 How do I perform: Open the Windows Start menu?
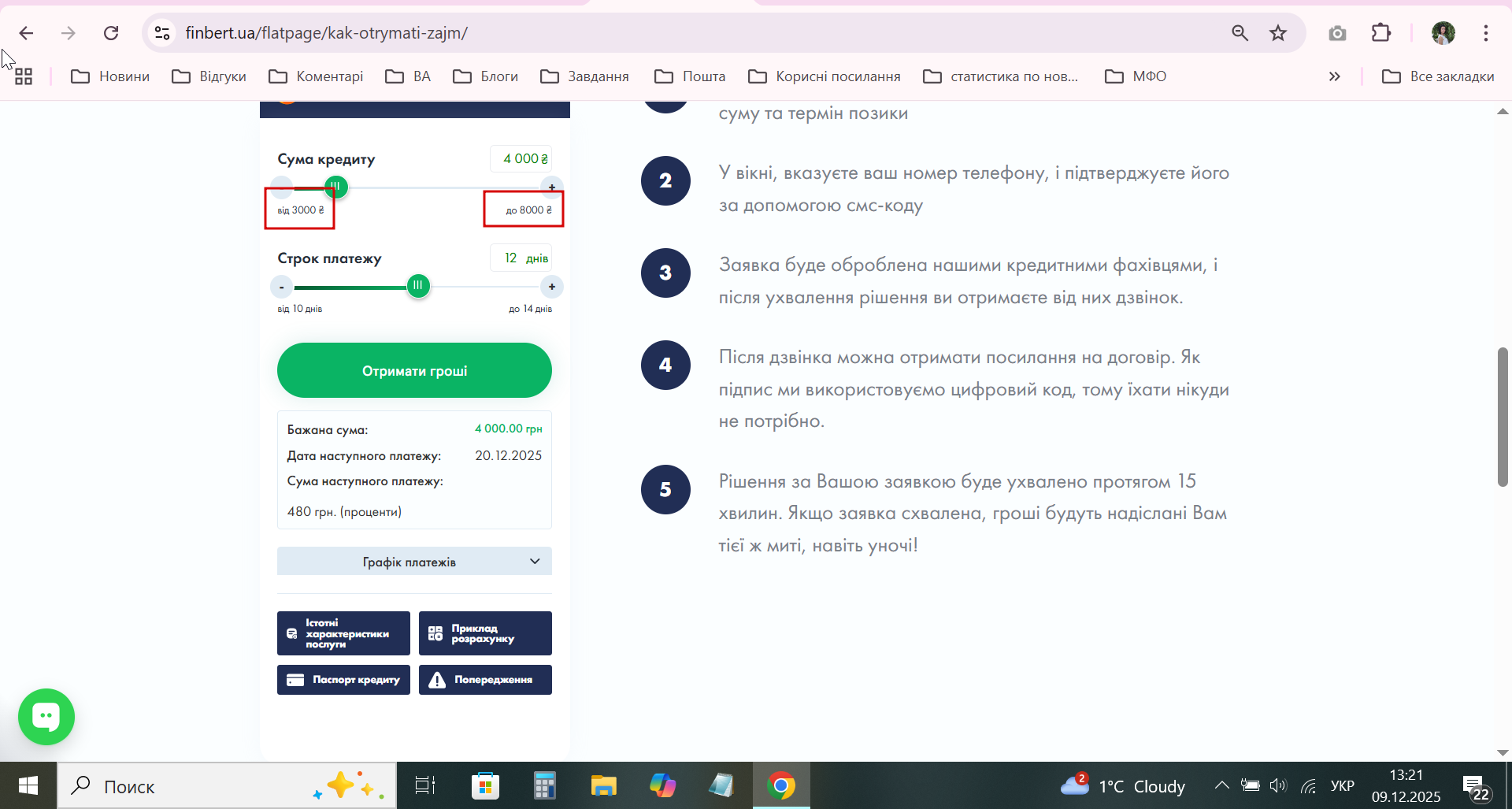tap(28, 785)
